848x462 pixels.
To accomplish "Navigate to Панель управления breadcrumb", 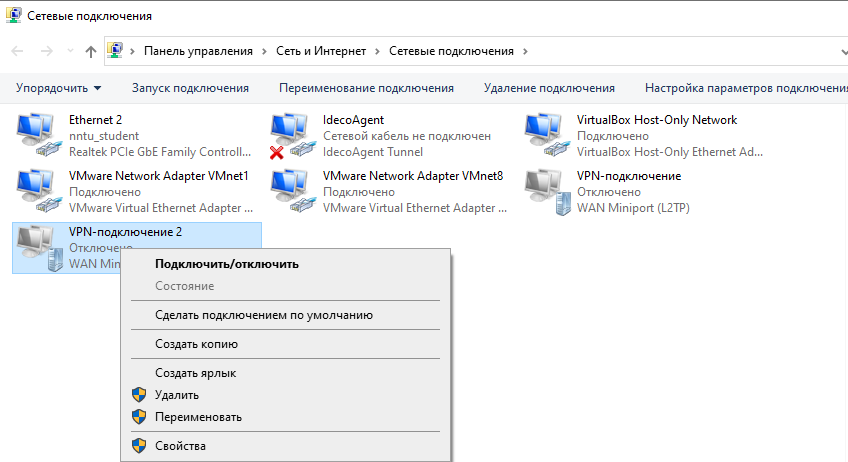I will (198, 51).
